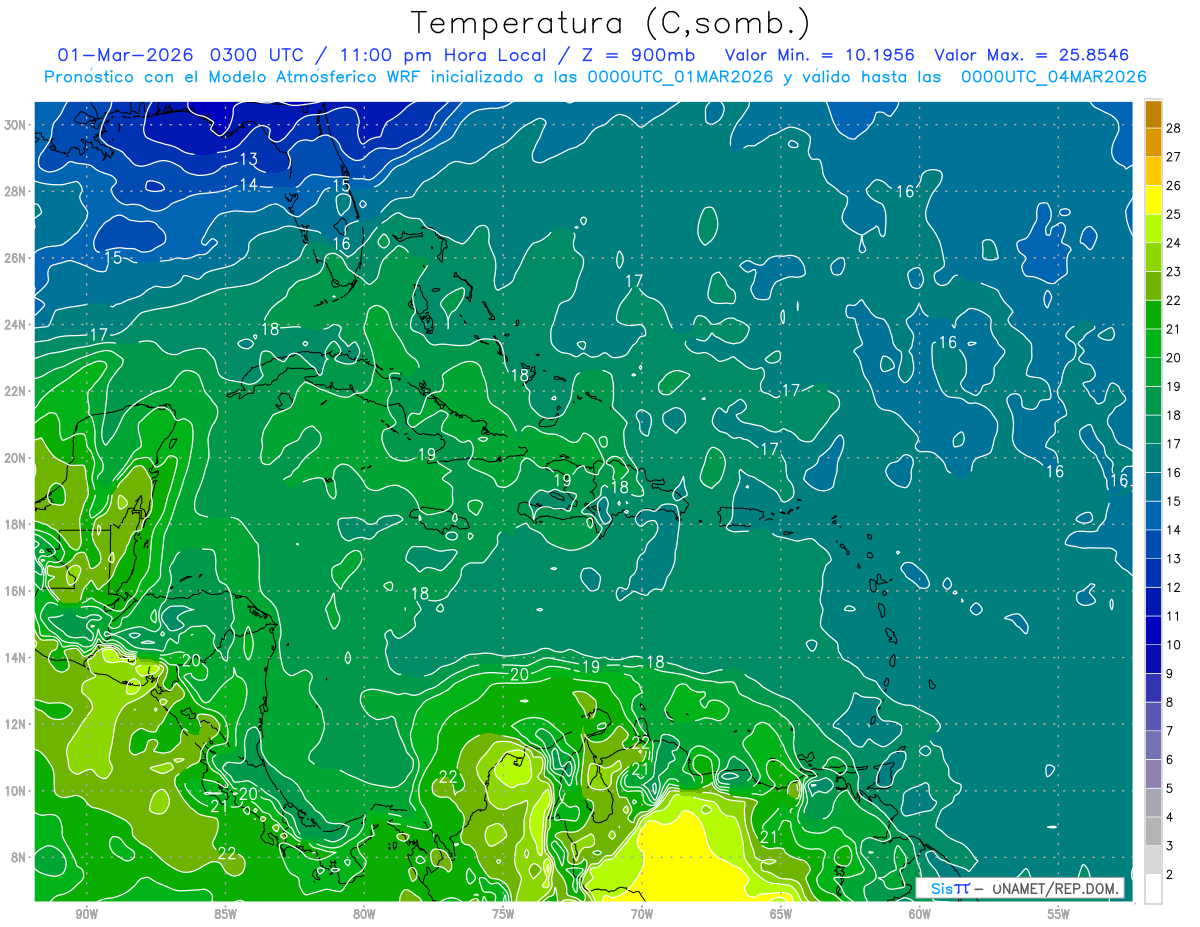Click the "85W" longitude axis label
Image resolution: width=1200 pixels, height=927 pixels.
[x=225, y=915]
